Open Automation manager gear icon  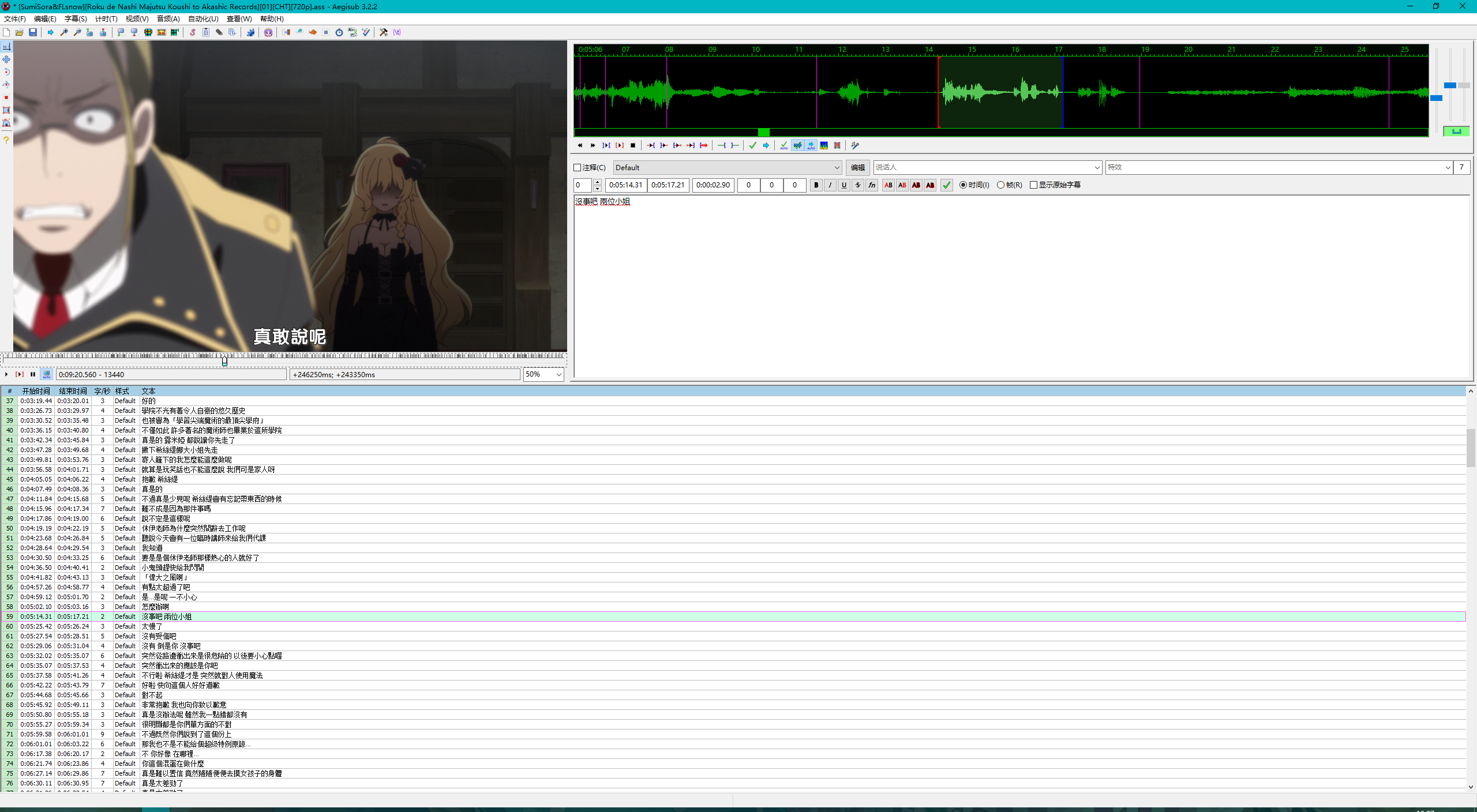(x=250, y=32)
